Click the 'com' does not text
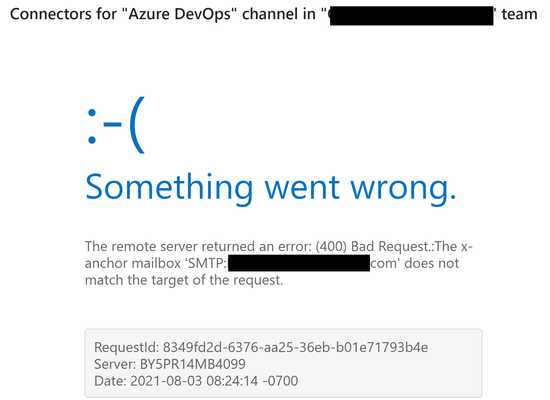The image size is (550, 400). (x=415, y=263)
